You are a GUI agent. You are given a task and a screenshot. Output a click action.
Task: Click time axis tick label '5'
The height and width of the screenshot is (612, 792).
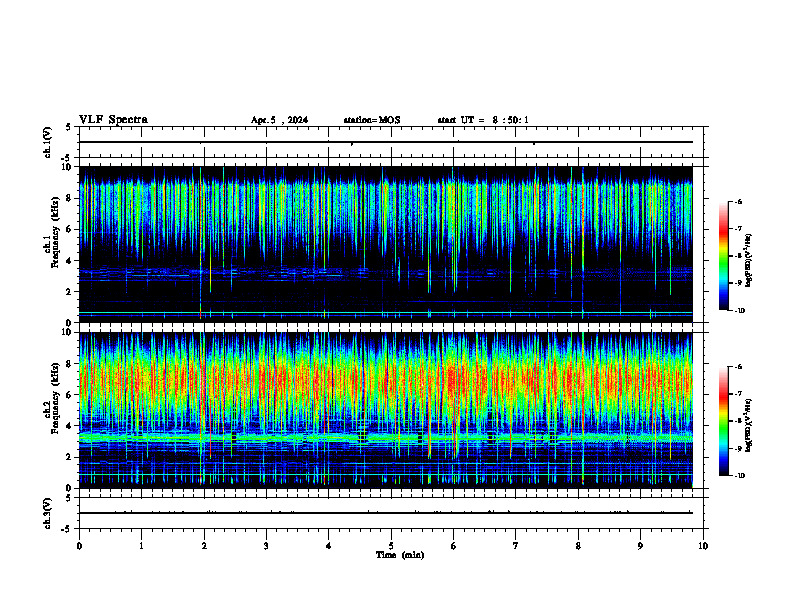pyautogui.click(x=391, y=546)
